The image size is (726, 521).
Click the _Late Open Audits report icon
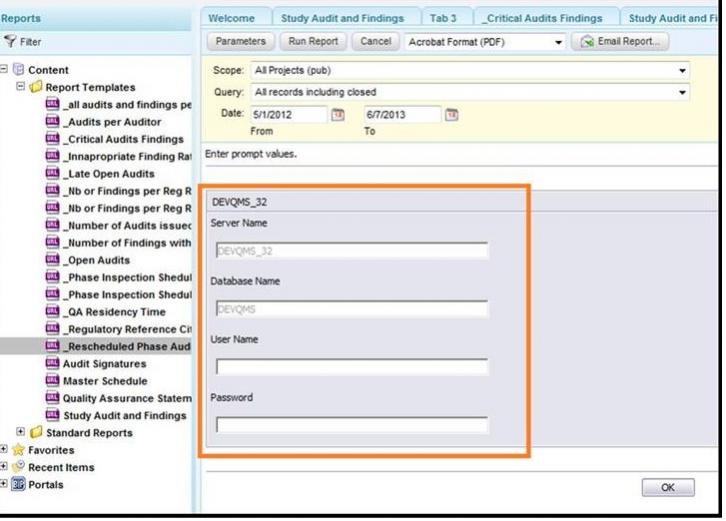(x=52, y=173)
